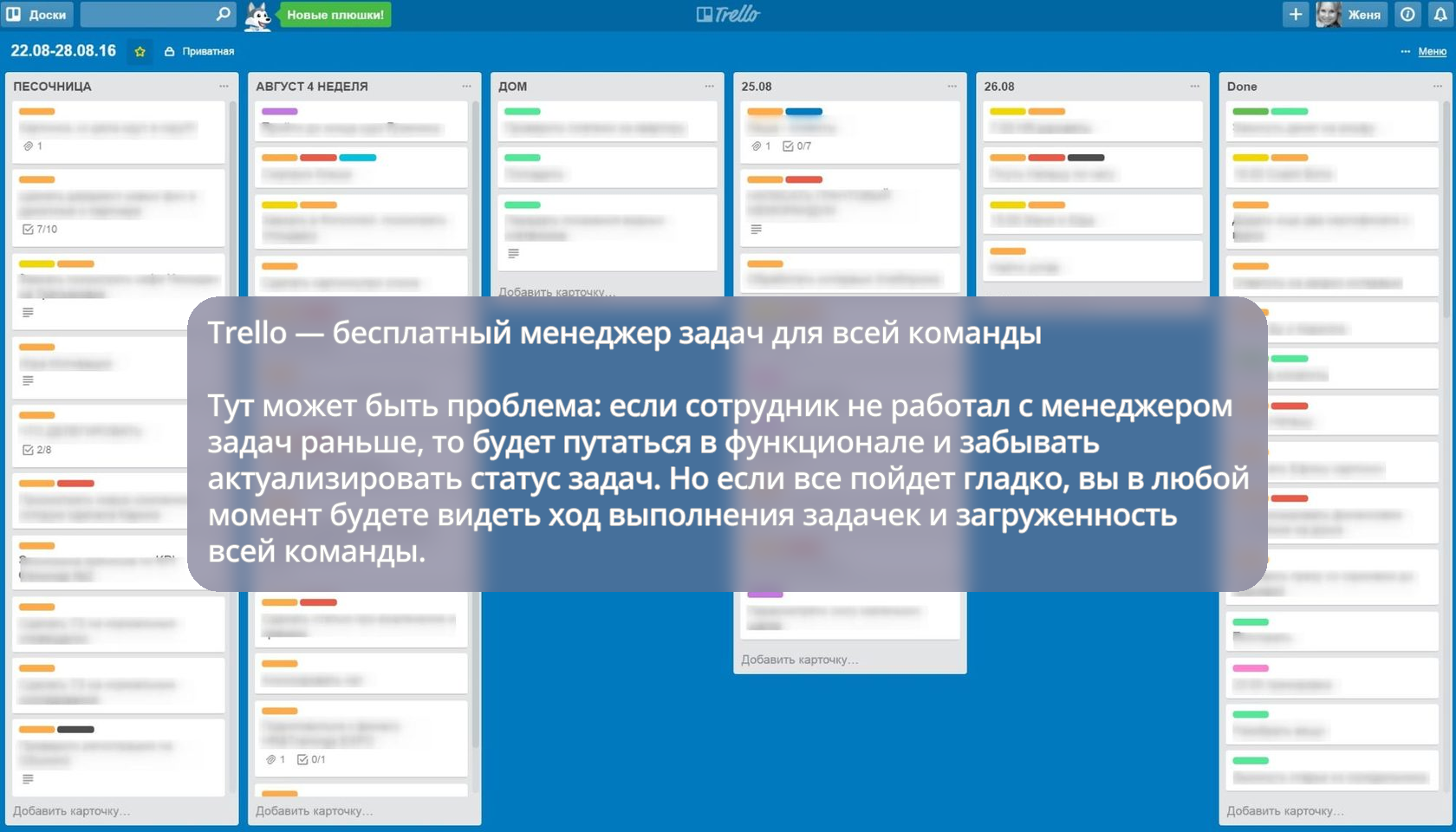Click the Новые плюшки! green button
Image resolution: width=1456 pixels, height=832 pixels.
335,15
